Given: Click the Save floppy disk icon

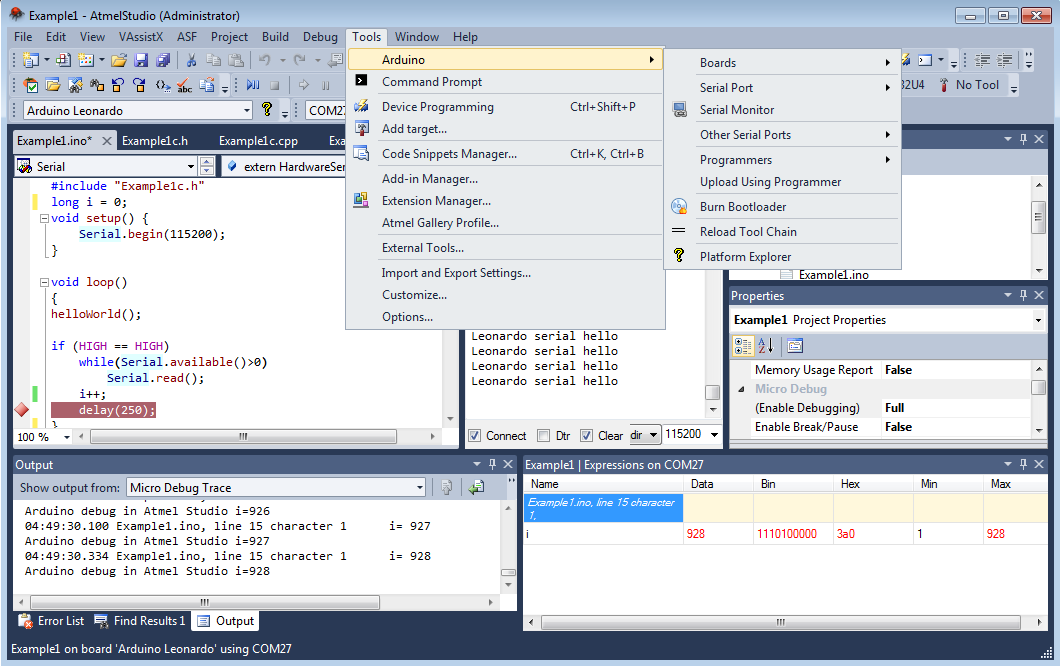Looking at the screenshot, I should (141, 60).
